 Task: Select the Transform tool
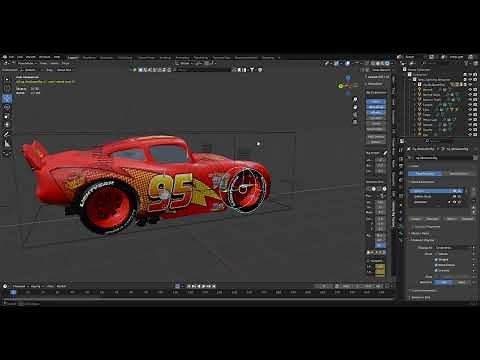click(7, 125)
